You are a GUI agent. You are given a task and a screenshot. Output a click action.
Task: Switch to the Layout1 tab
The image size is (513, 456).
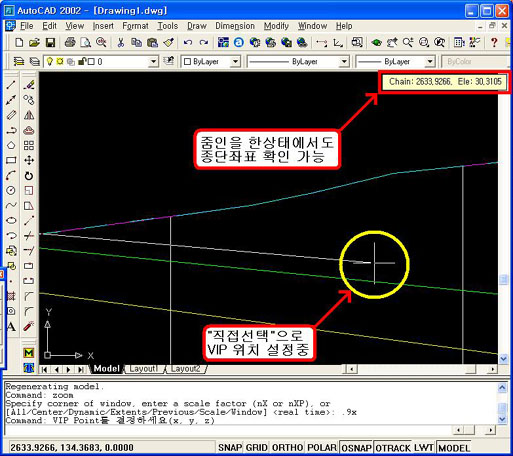coord(144,369)
